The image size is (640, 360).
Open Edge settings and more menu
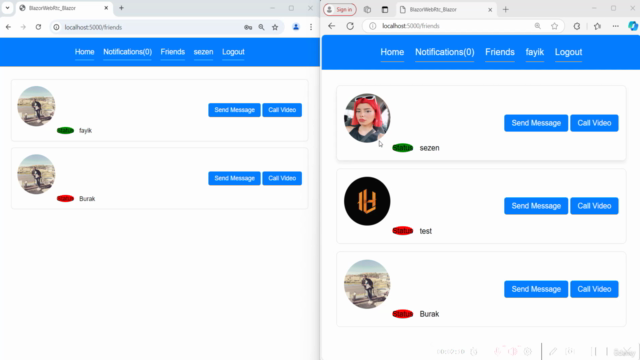pos(616,26)
